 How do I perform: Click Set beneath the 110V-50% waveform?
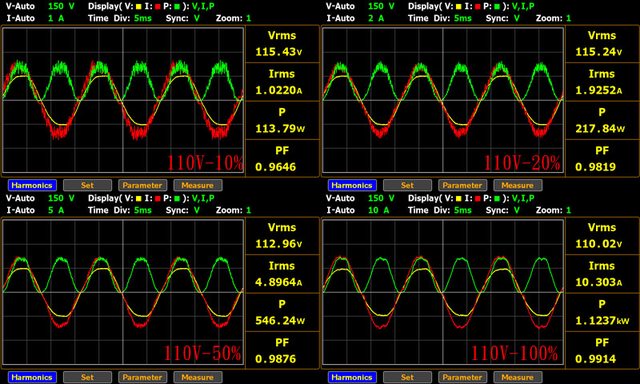[x=87, y=377]
